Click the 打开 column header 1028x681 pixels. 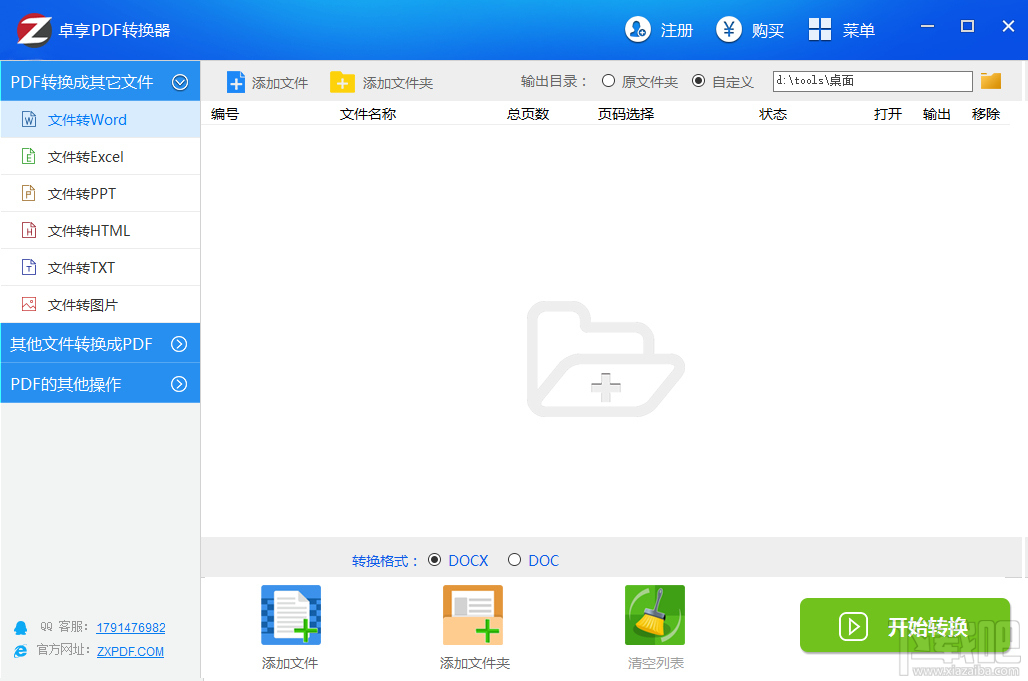888,114
